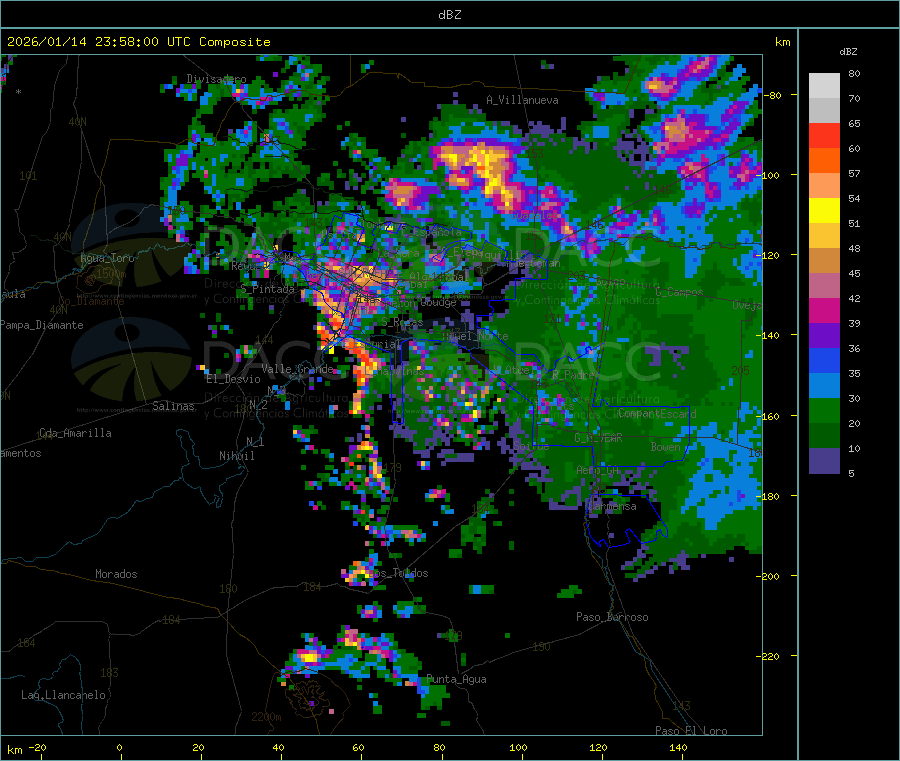
Task: Click the 100 km horizontal axis tick
Action: [518, 747]
